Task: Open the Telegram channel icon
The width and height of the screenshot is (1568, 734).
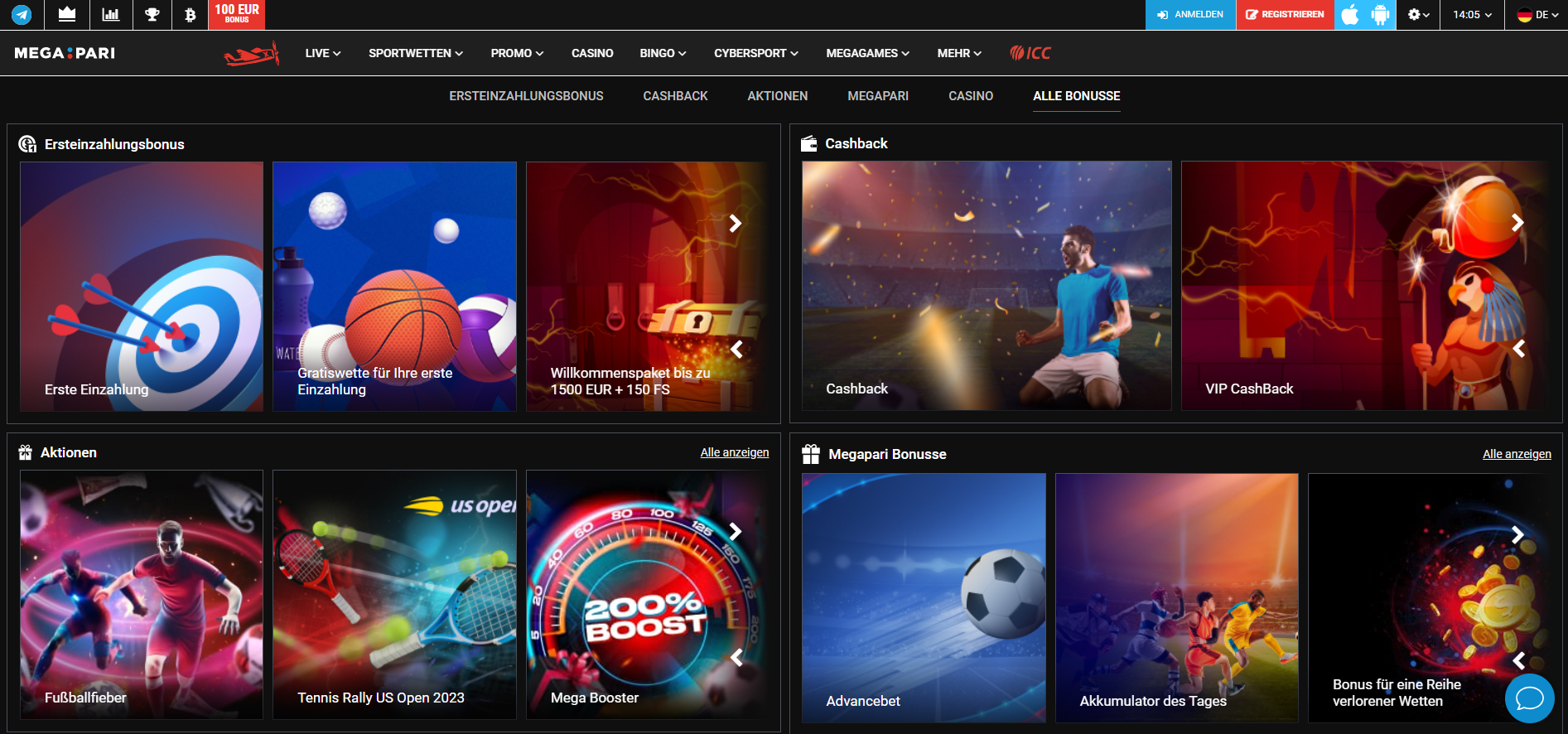Action: 22,15
